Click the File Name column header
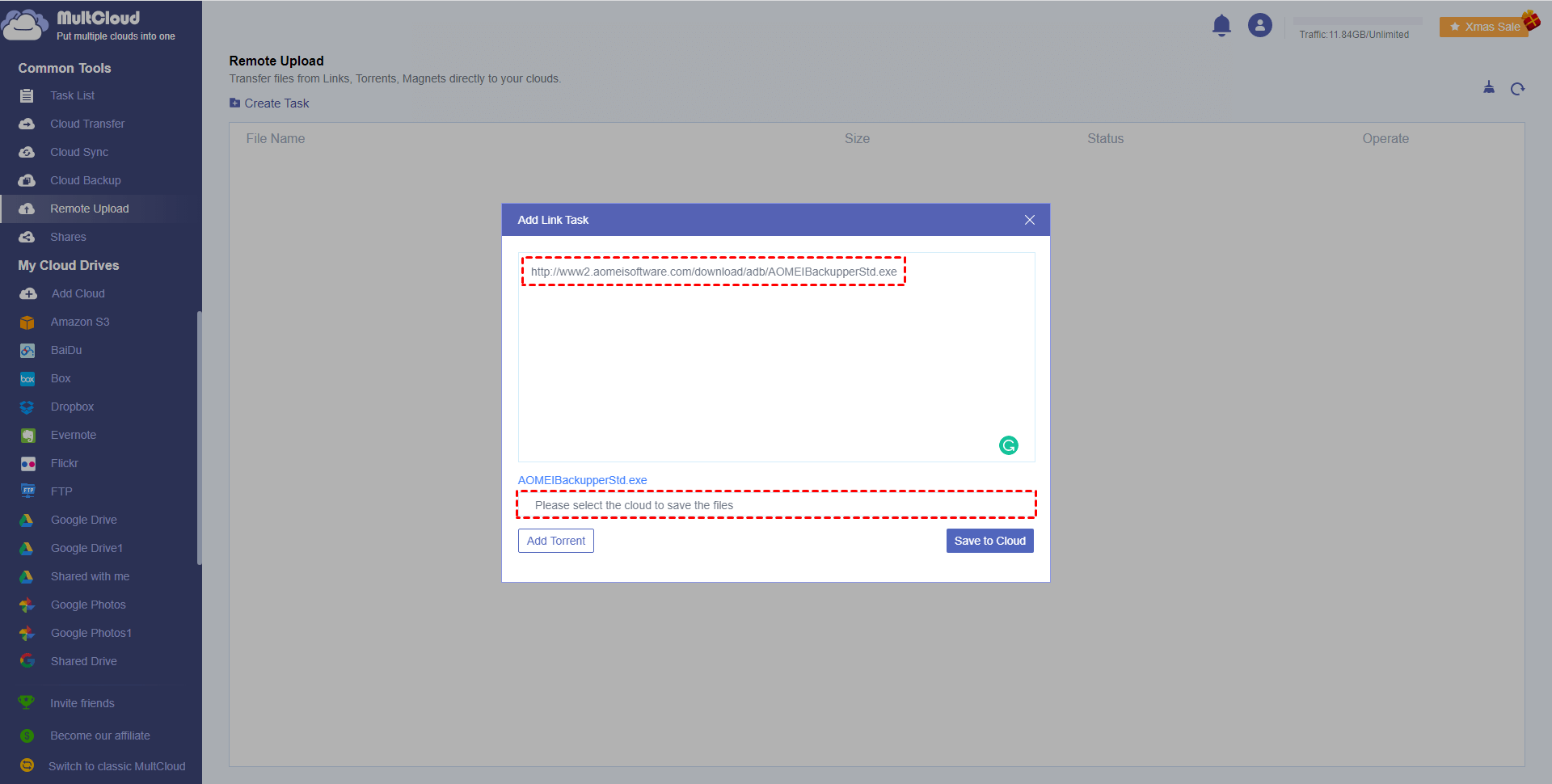 (276, 139)
